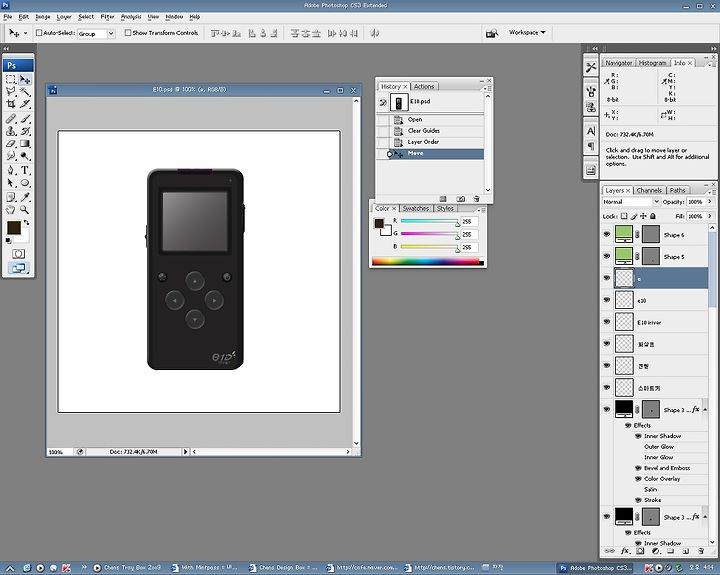
Task: Select the Ellipse shape tool
Action: [x=25, y=183]
